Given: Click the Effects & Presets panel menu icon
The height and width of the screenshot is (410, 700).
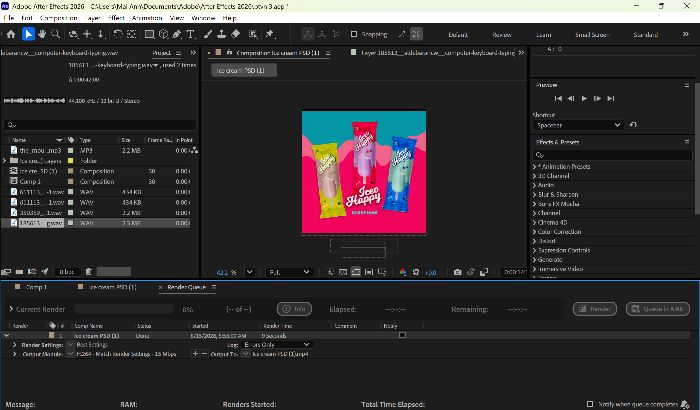Looking at the screenshot, I should 687,142.
